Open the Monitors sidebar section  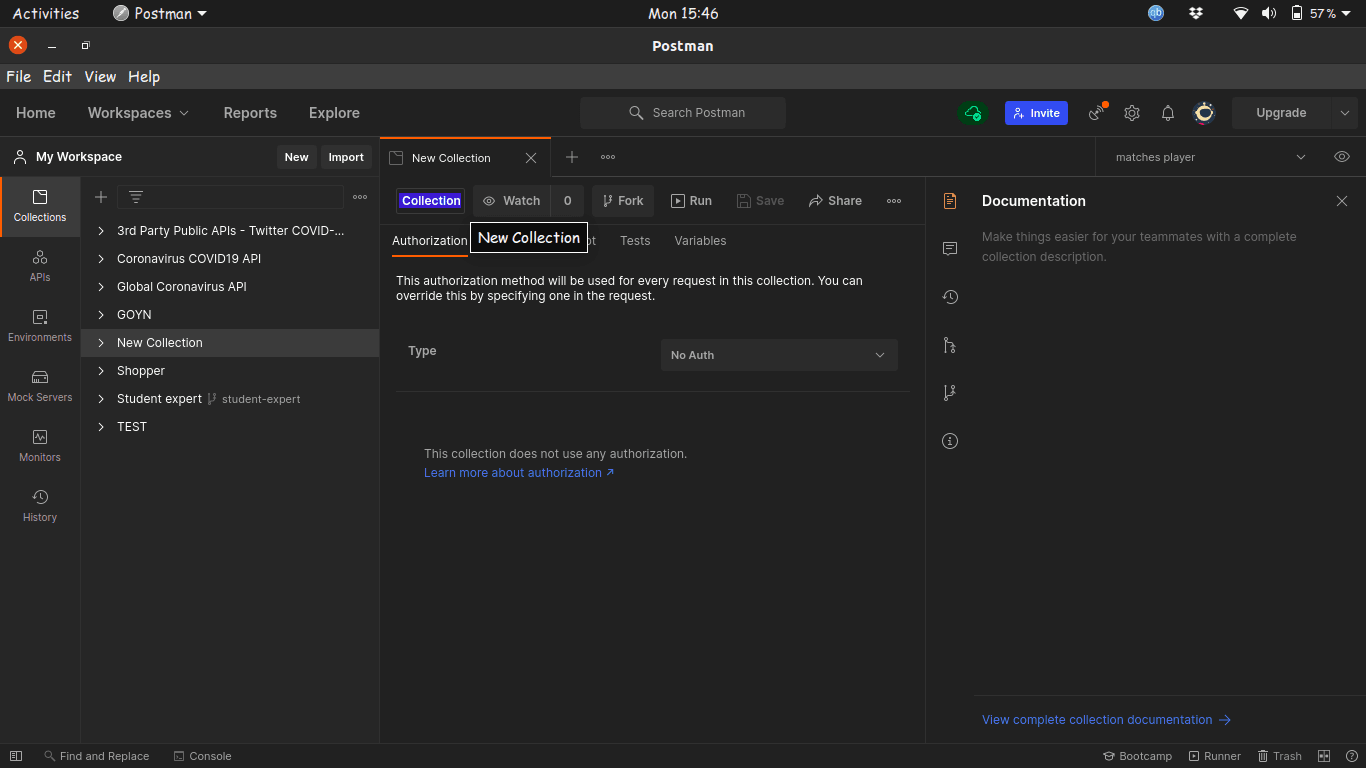click(x=40, y=446)
